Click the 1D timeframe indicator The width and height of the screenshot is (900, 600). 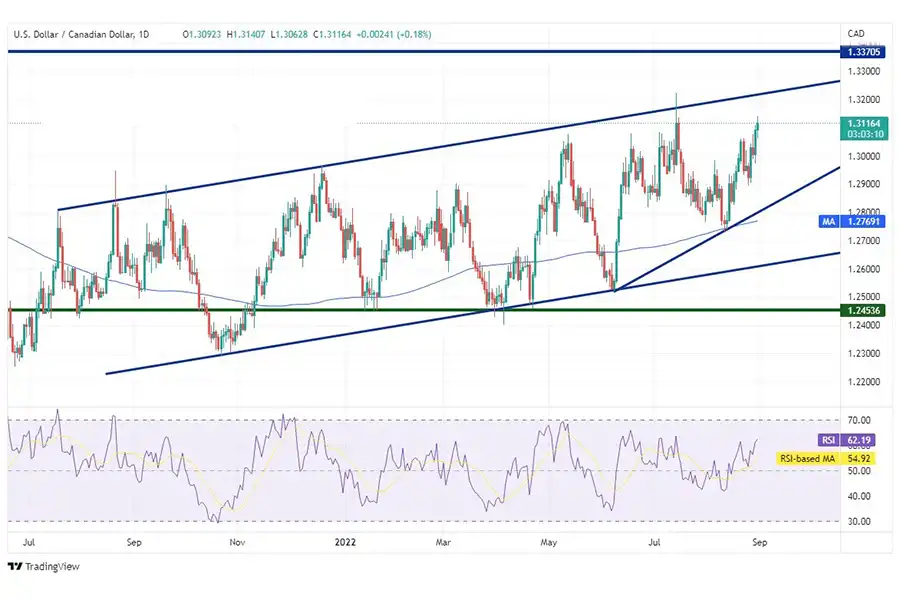pyautogui.click(x=143, y=34)
